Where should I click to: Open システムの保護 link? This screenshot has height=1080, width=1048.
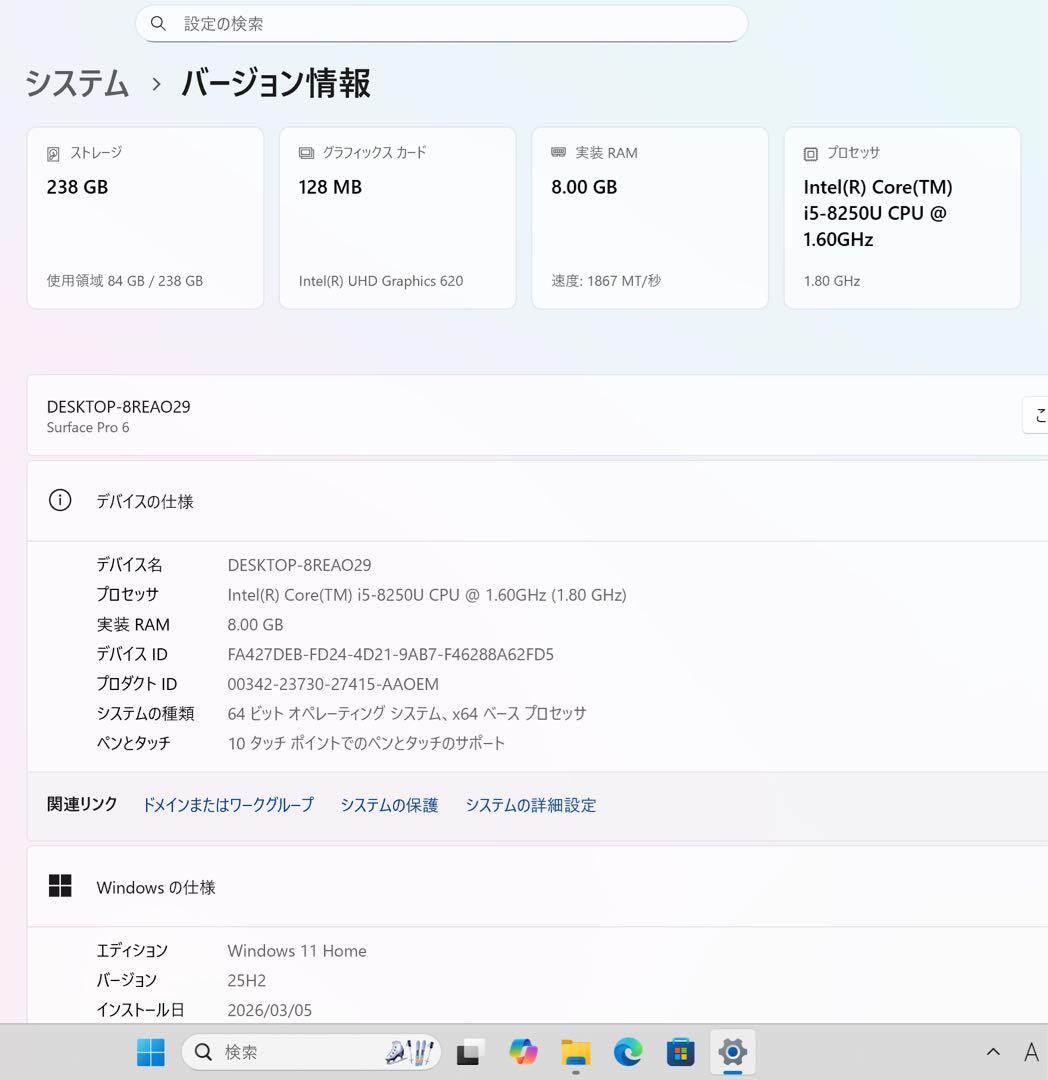[x=389, y=804]
